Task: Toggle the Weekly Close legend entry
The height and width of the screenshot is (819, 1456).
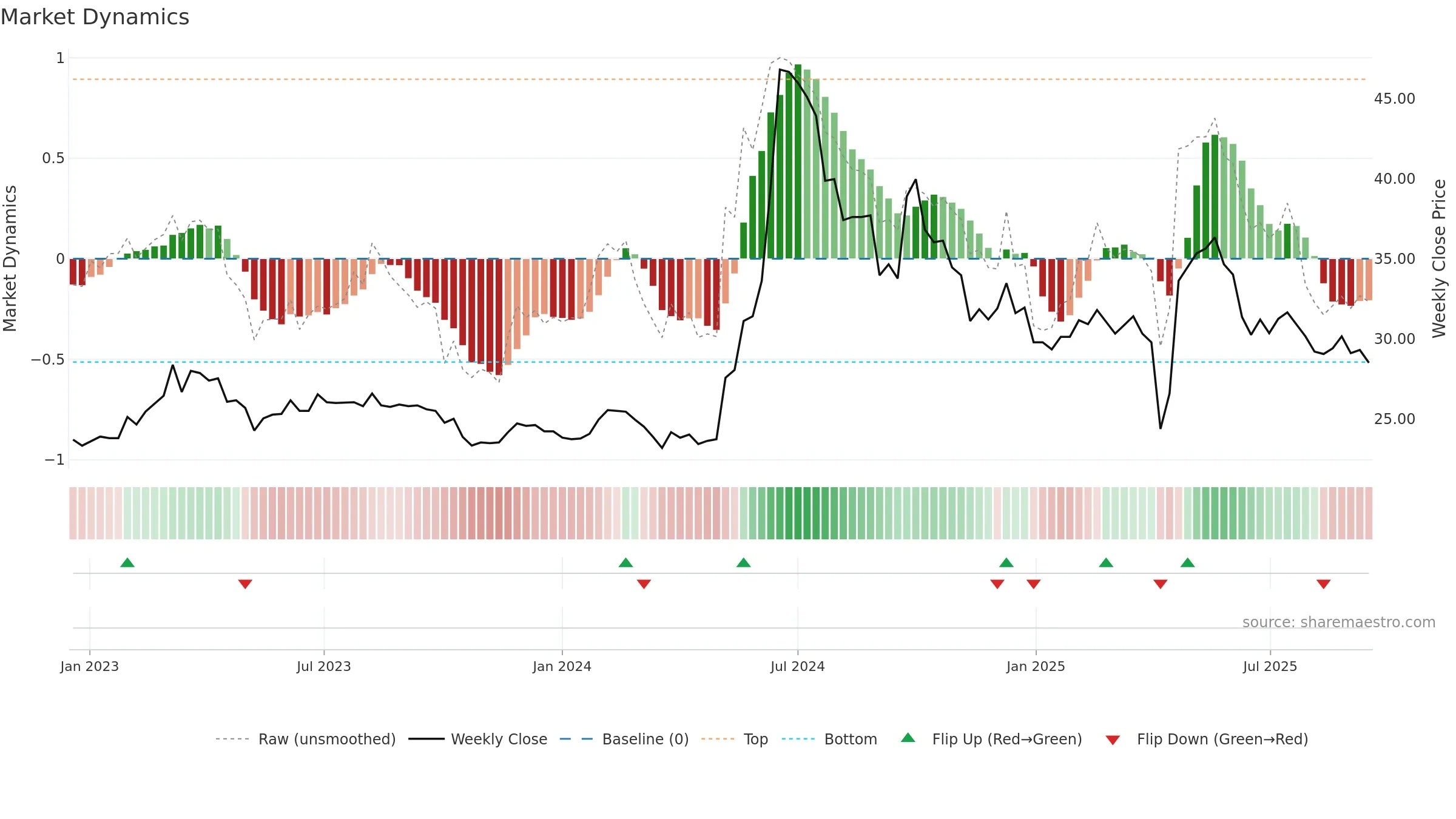Action: point(478,739)
